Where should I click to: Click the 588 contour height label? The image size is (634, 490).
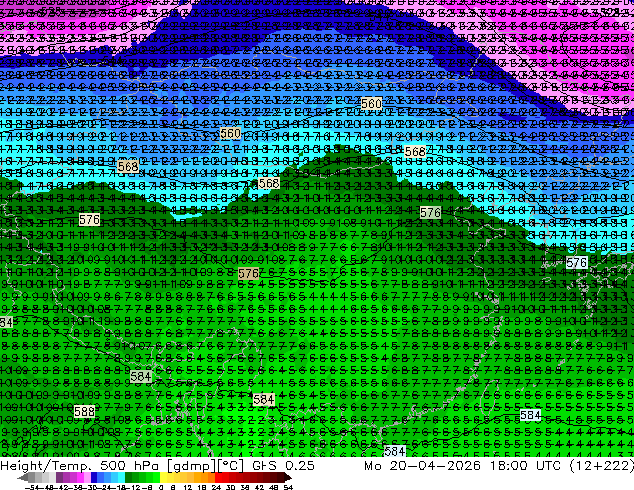85,412
